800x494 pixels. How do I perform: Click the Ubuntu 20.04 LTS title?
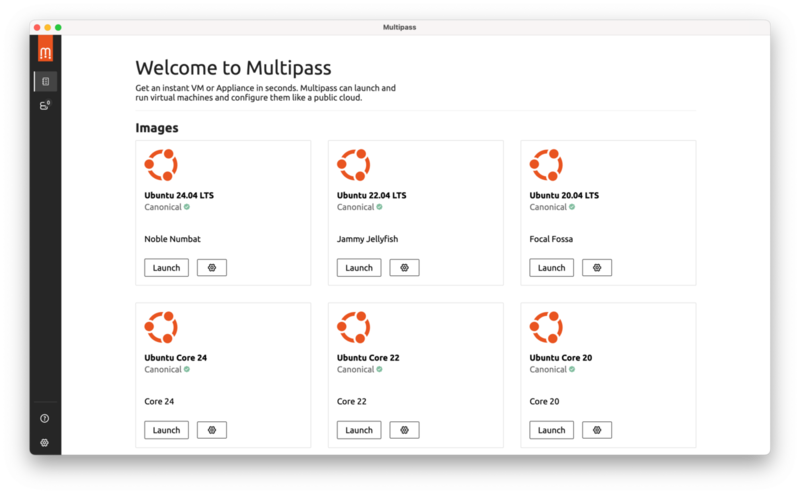[x=564, y=195]
